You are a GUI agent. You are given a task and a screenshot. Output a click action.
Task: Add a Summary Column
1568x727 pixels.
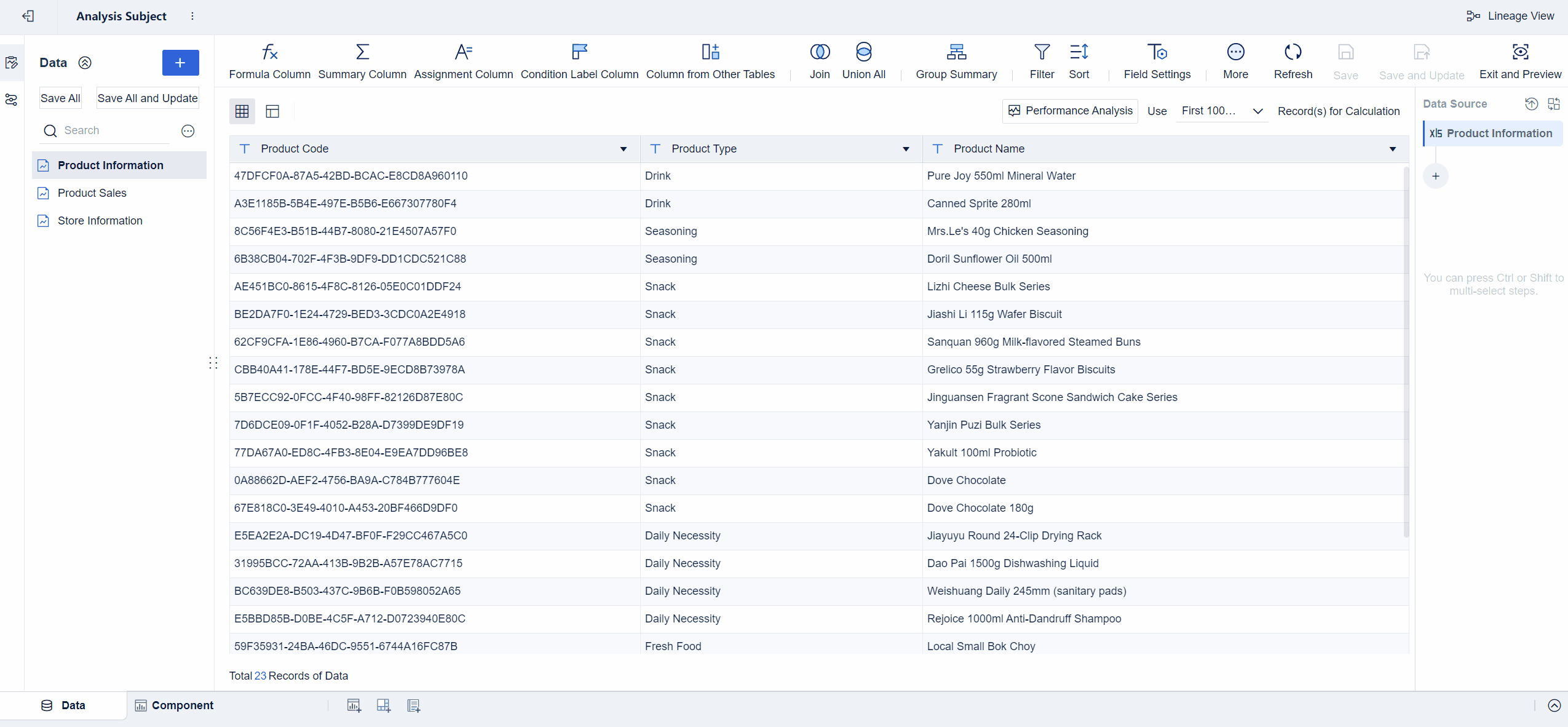click(362, 62)
